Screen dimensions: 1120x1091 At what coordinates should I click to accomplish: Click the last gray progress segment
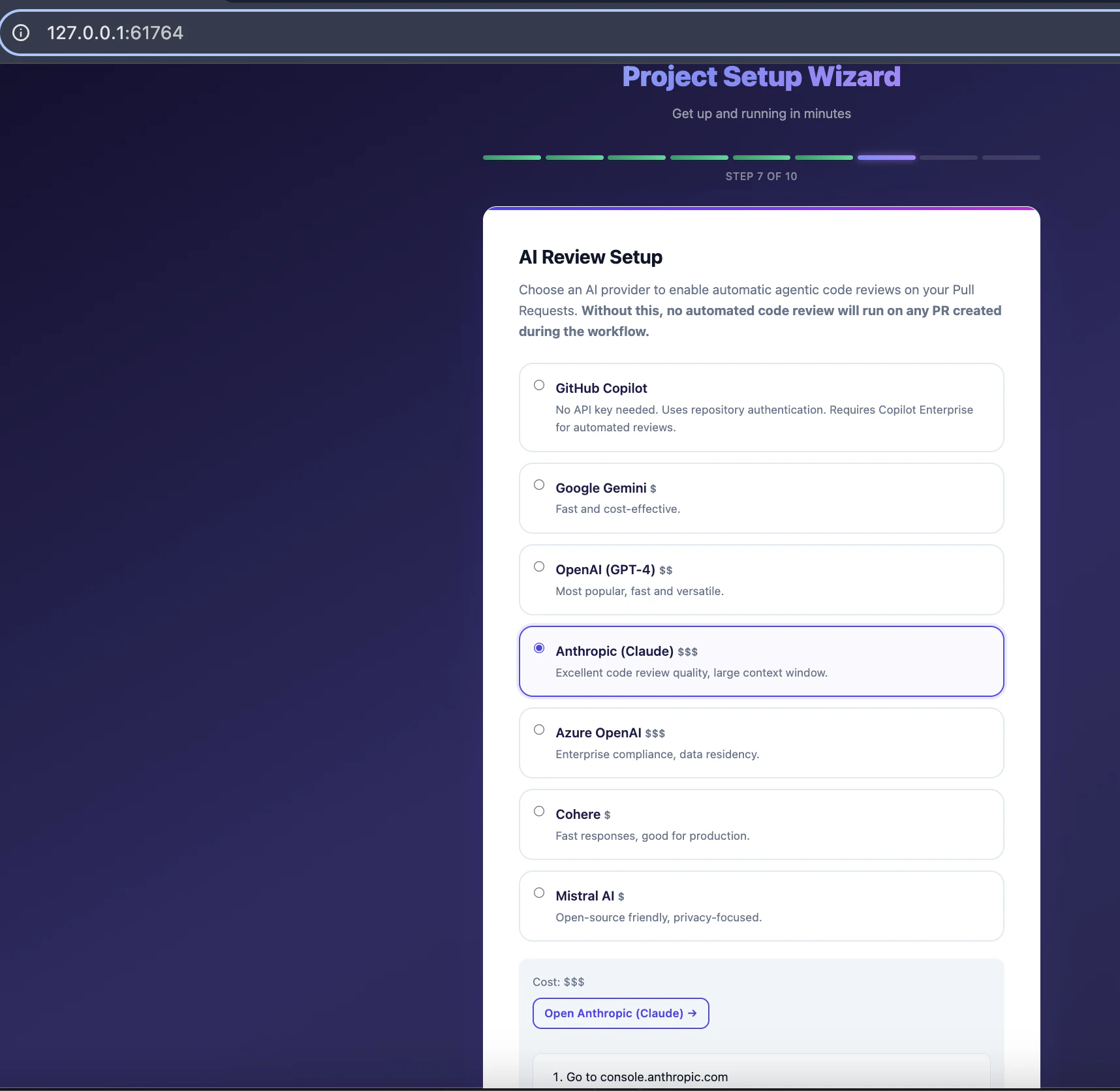pyautogui.click(x=1011, y=157)
